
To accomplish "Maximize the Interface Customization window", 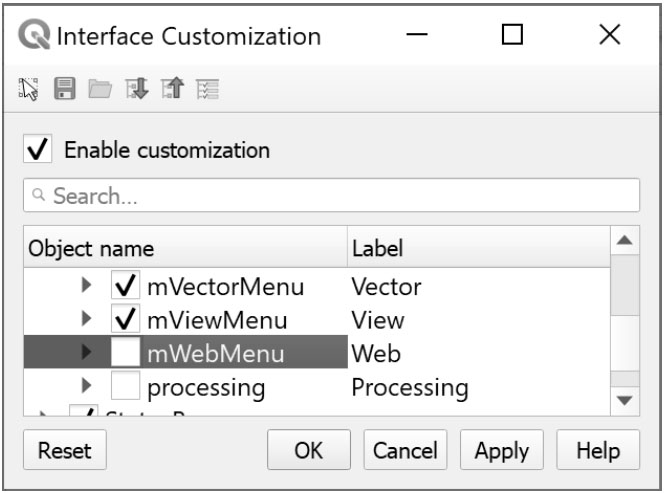I will [512, 36].
